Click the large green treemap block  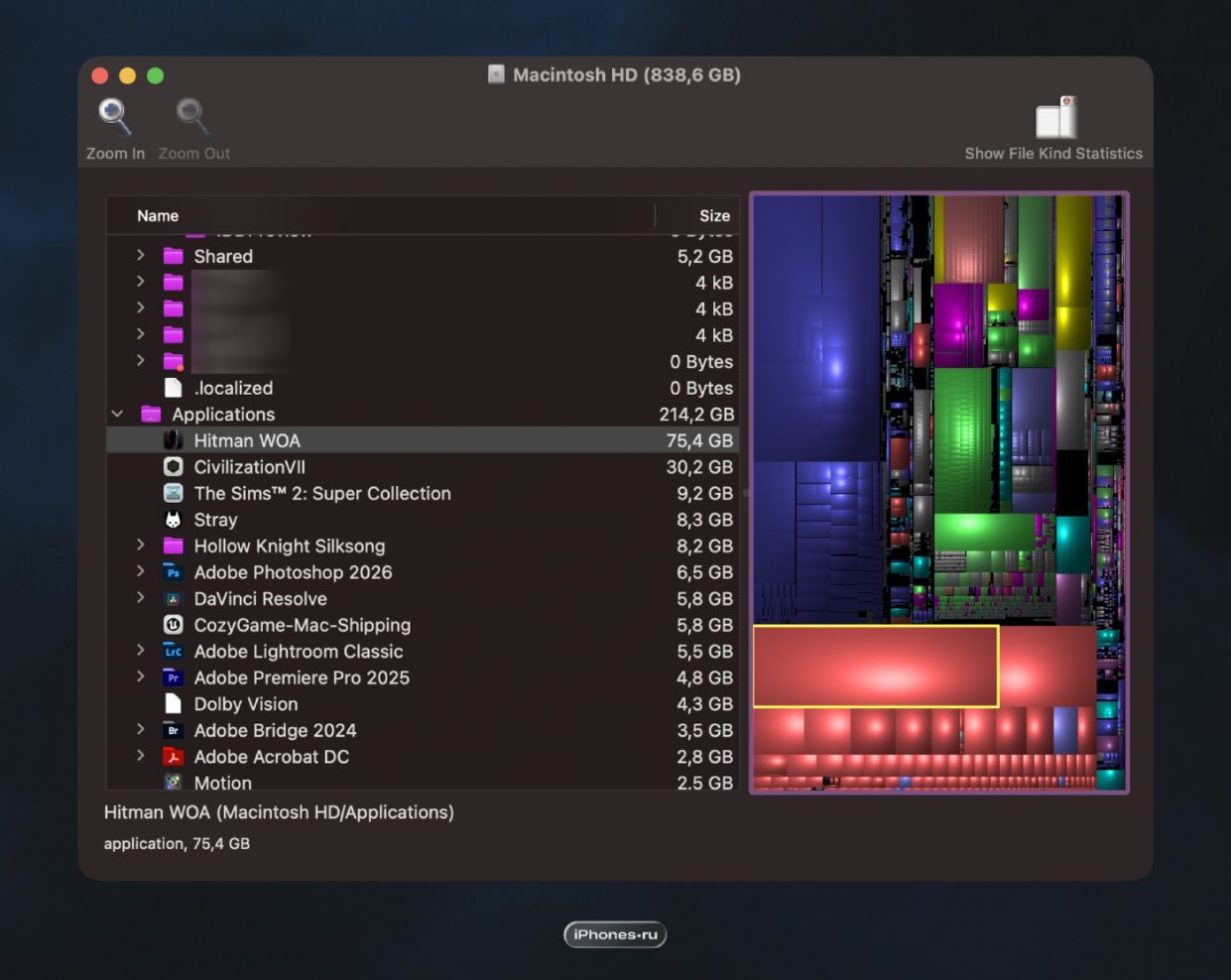(x=964, y=439)
